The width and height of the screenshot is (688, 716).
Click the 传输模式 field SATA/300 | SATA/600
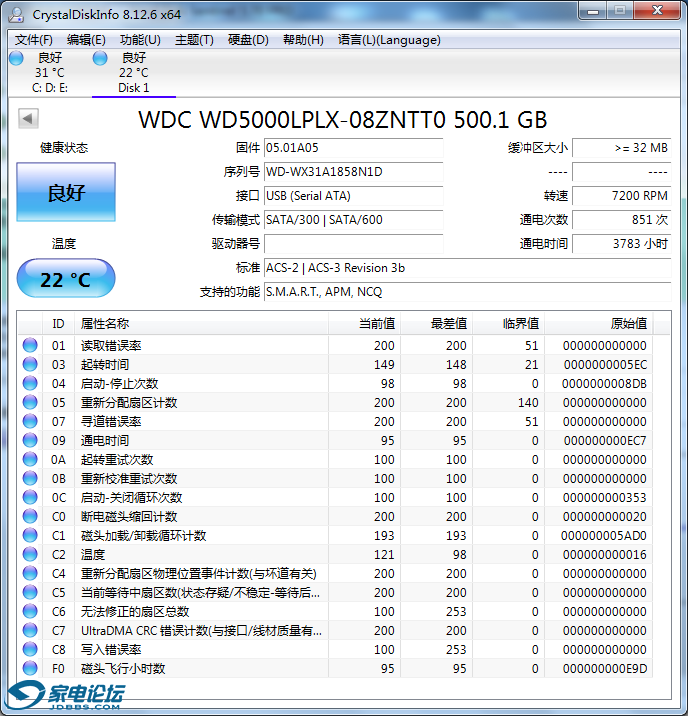pos(353,220)
